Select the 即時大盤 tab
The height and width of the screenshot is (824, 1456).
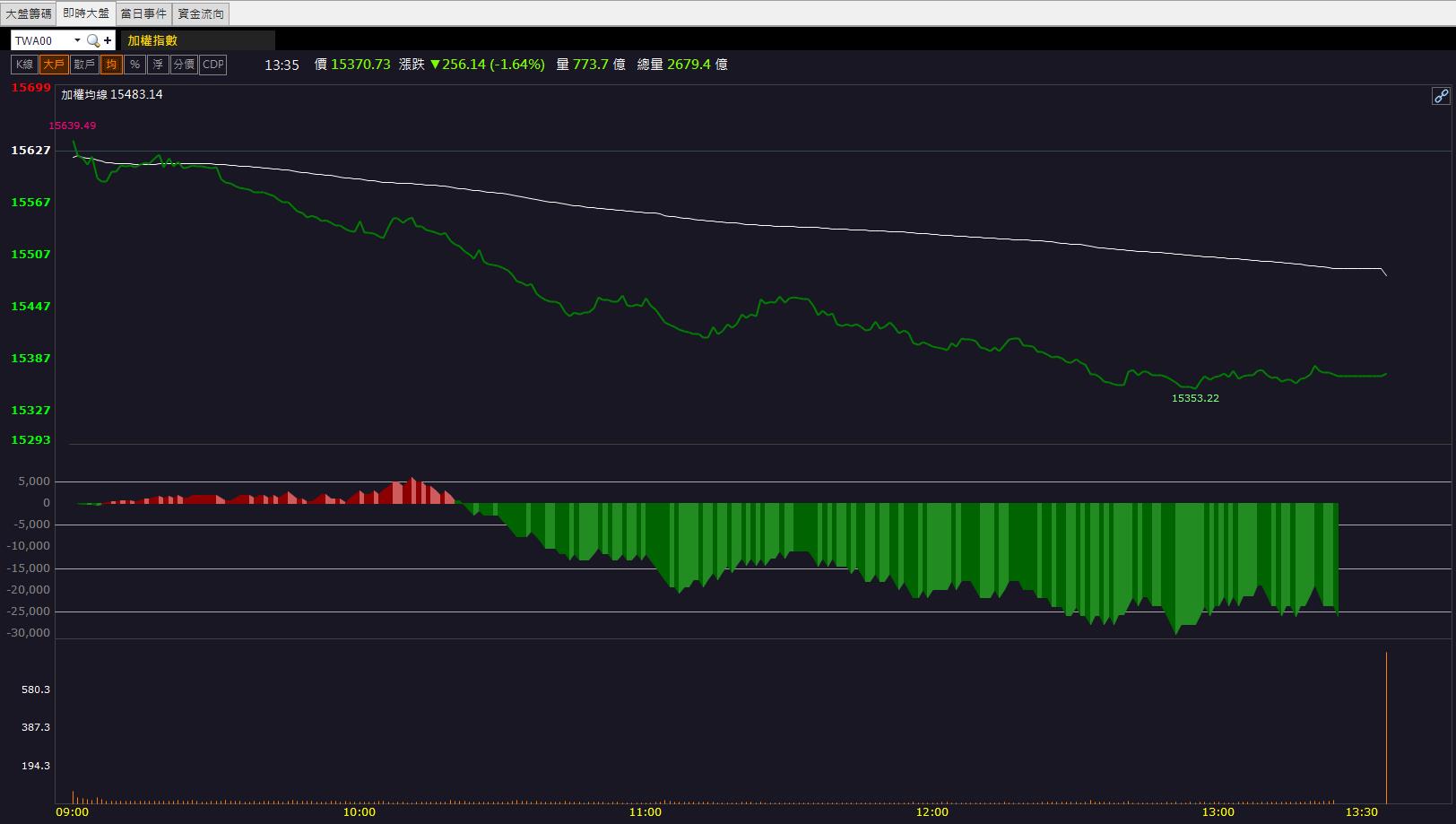(86, 13)
